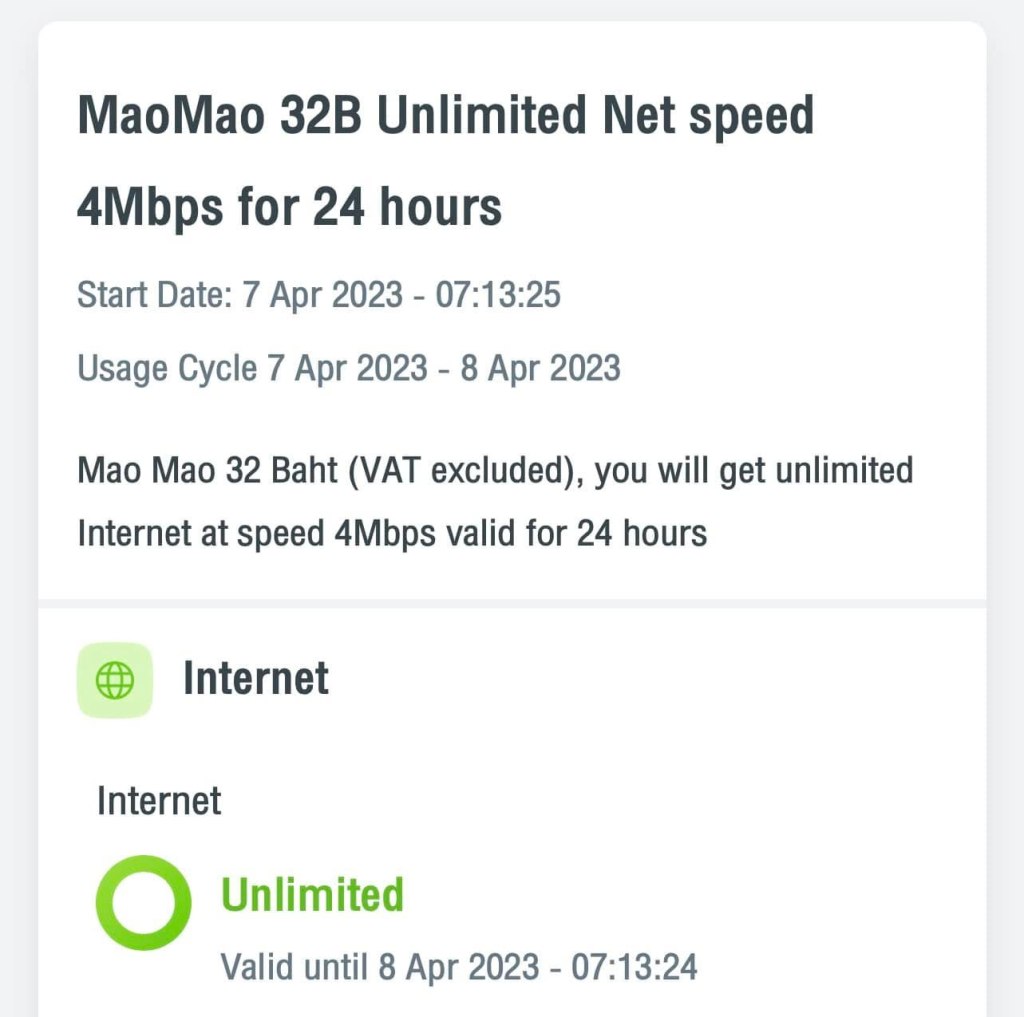1024x1017 pixels.
Task: Tap the 07:13:25 start time
Action: 498,296
